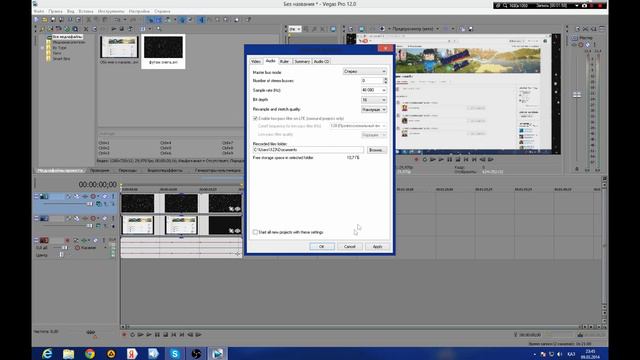Image resolution: width=640 pixels, height=360 pixels.
Task: Expand the By Type media bin node
Action: click(x=42, y=48)
